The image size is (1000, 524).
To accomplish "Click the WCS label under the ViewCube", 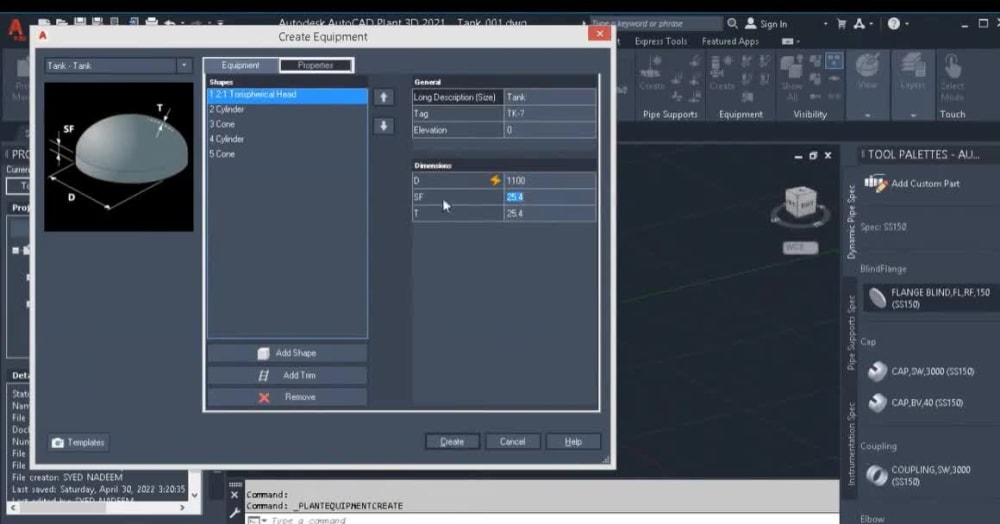I will [x=800, y=247].
